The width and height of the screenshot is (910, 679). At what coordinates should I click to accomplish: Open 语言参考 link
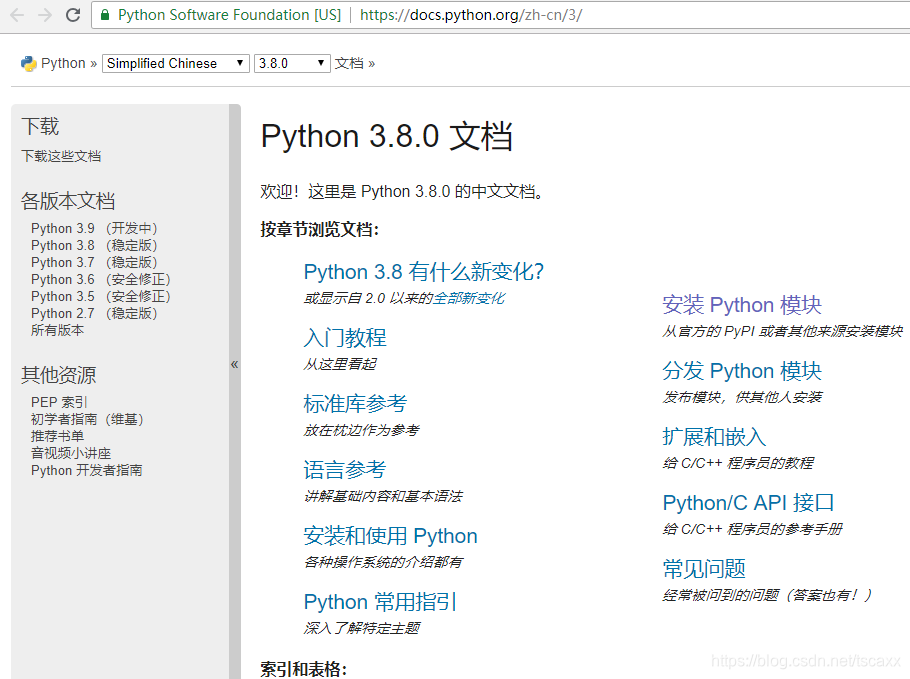pyautogui.click(x=345, y=469)
